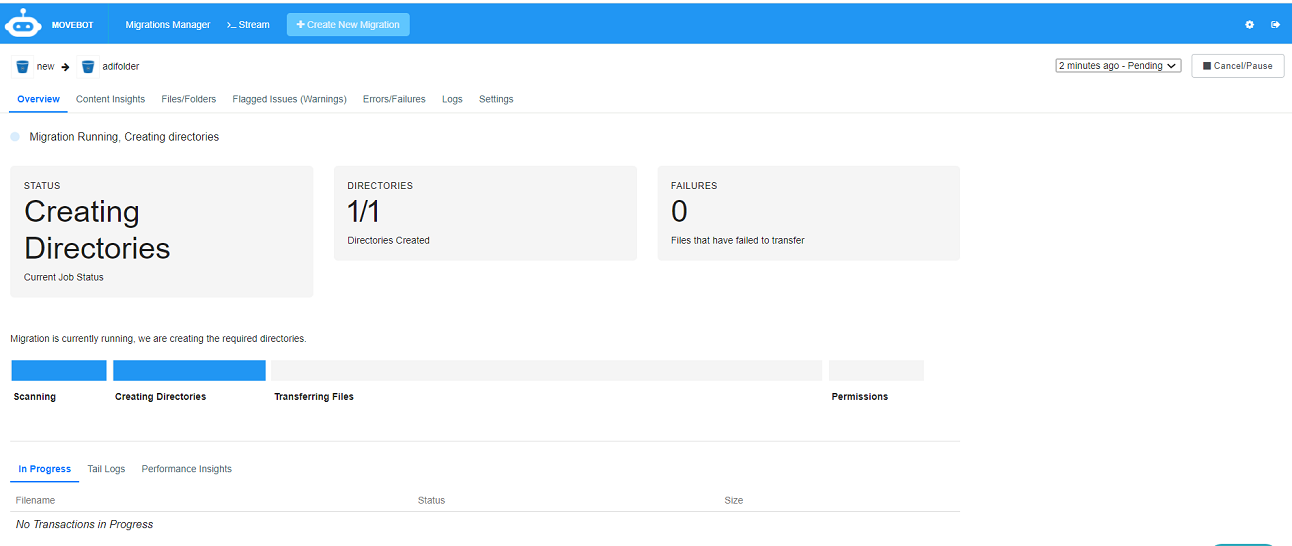Select the Errors/Failures tab
This screenshot has height=546, width=1292.
pos(394,99)
